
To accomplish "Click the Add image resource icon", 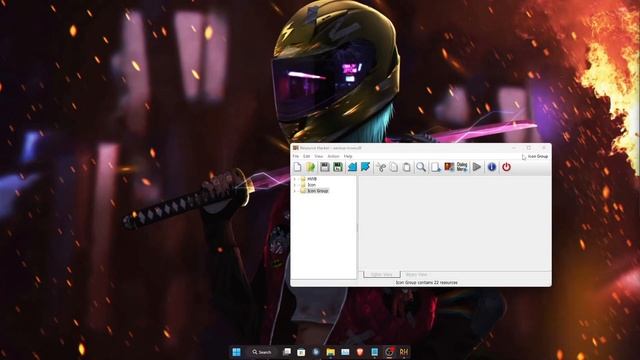I will pyautogui.click(x=449, y=167).
